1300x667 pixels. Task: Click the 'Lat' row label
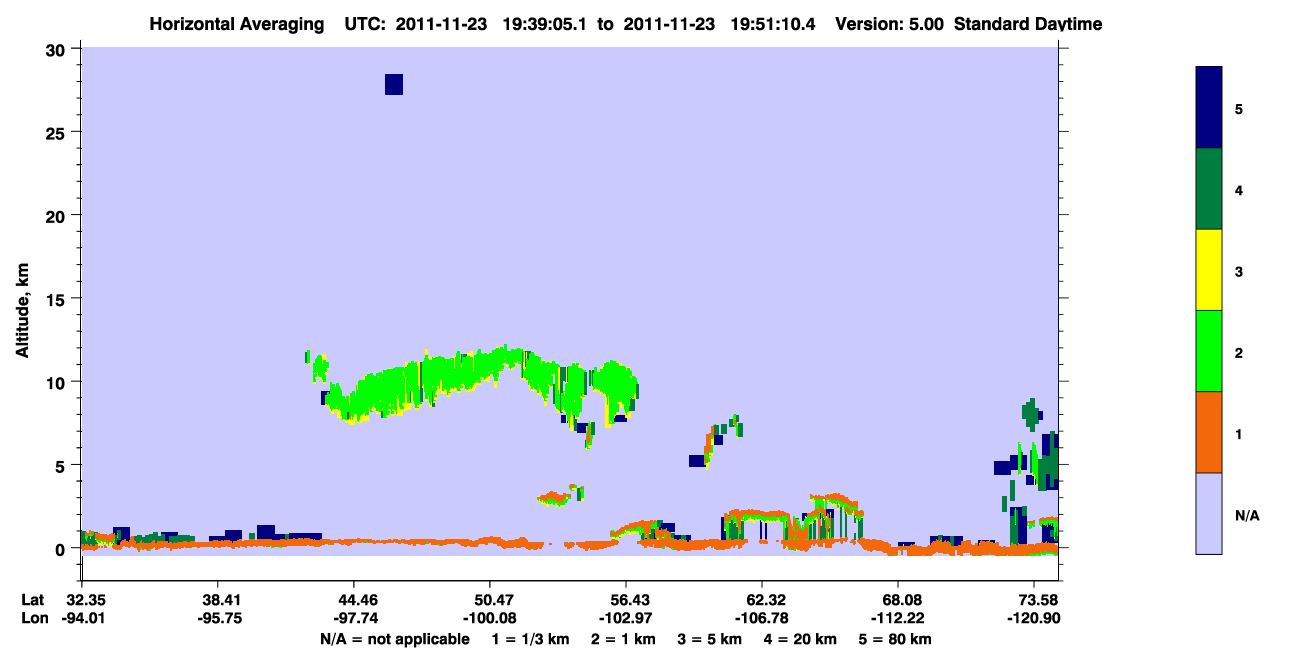pos(33,600)
